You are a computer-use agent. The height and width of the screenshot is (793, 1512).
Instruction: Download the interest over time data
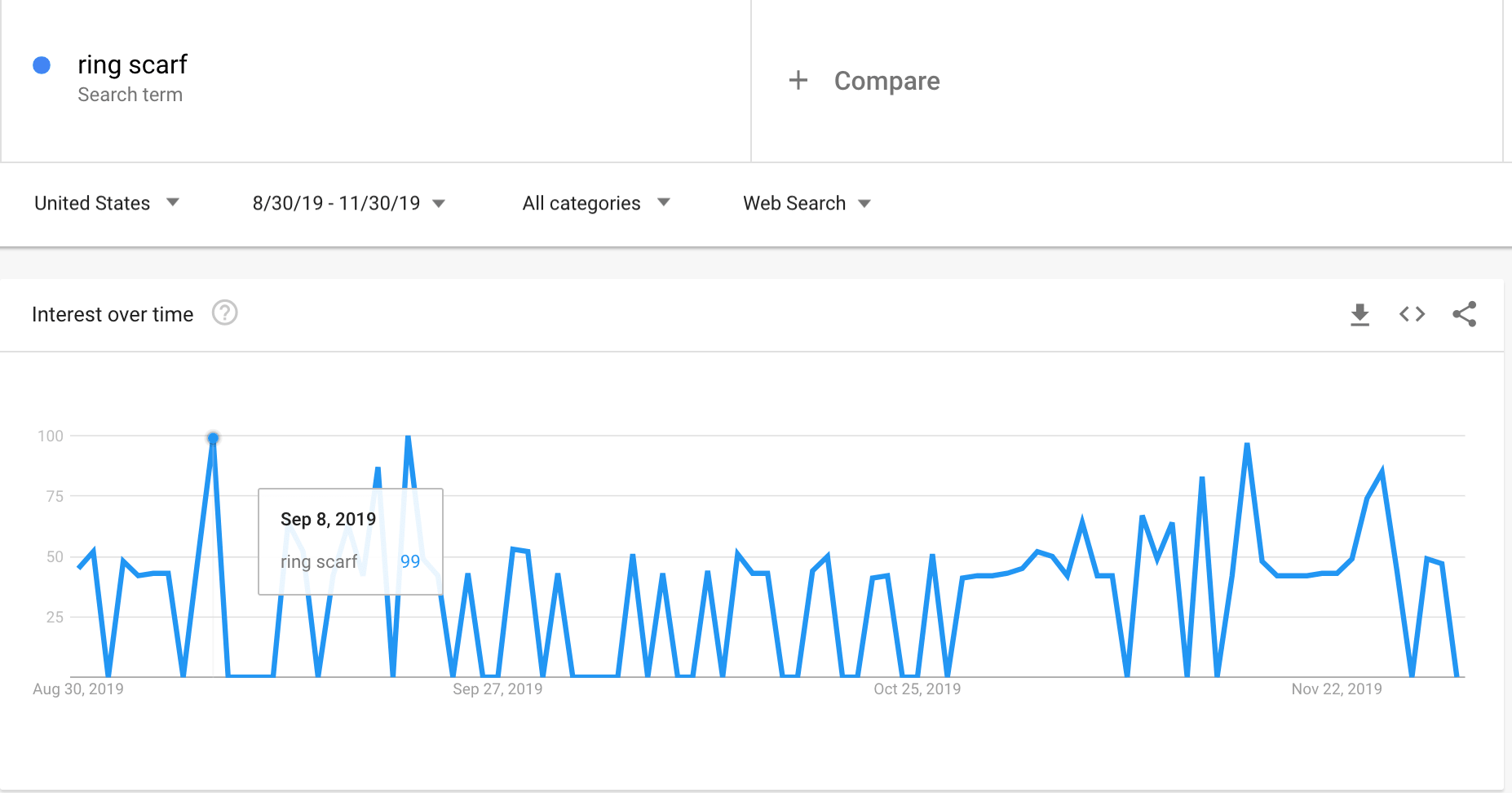(1359, 314)
